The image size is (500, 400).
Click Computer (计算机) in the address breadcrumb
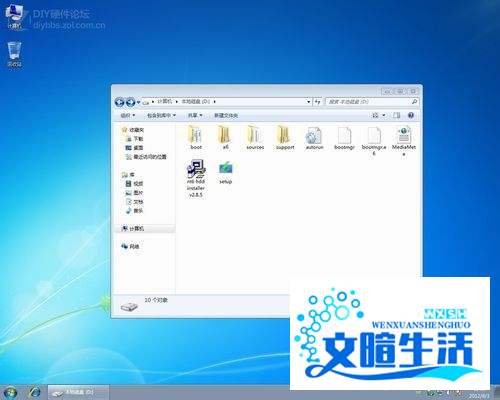(x=164, y=101)
